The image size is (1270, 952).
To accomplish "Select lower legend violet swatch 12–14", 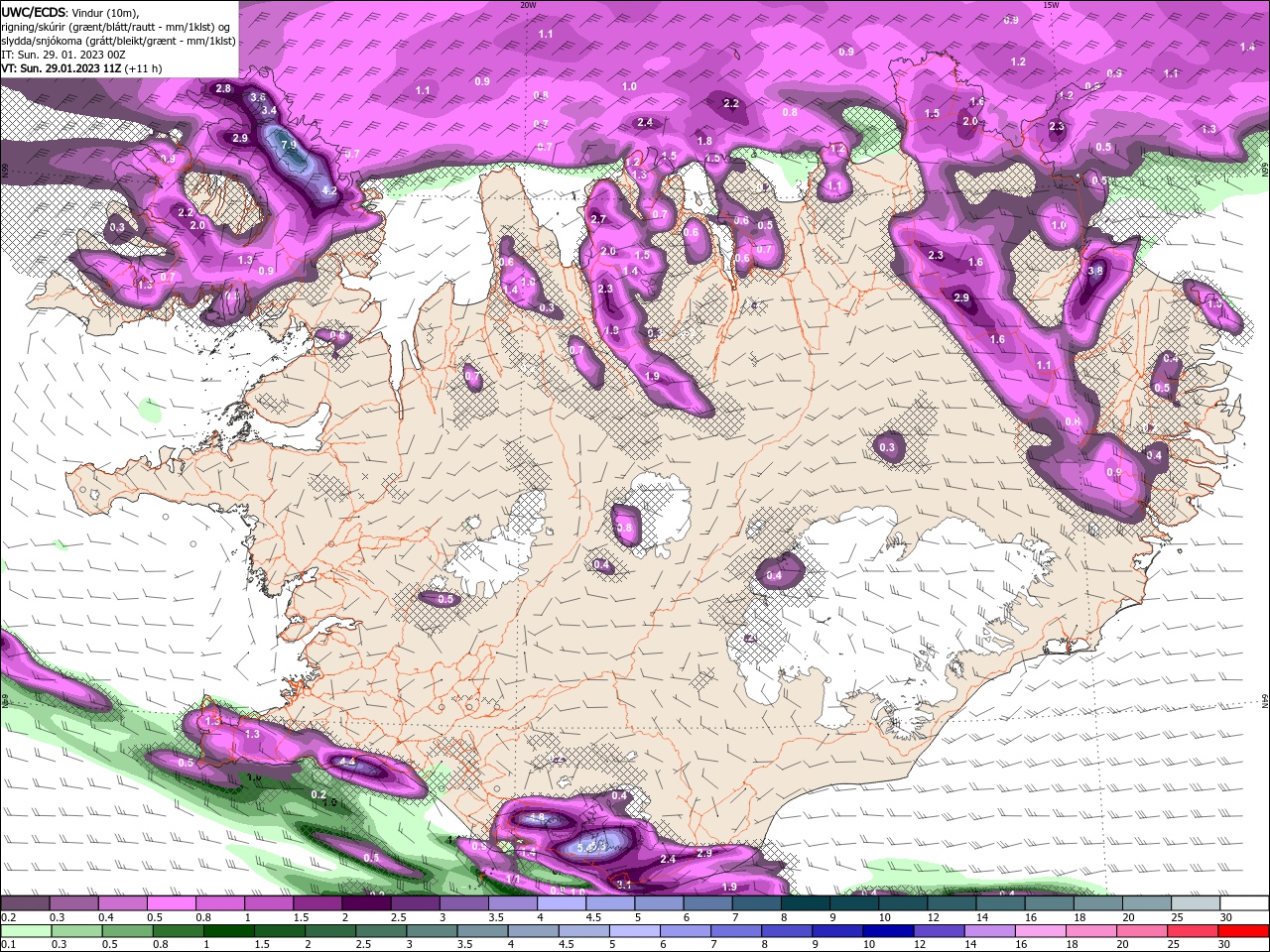I will click(x=939, y=931).
